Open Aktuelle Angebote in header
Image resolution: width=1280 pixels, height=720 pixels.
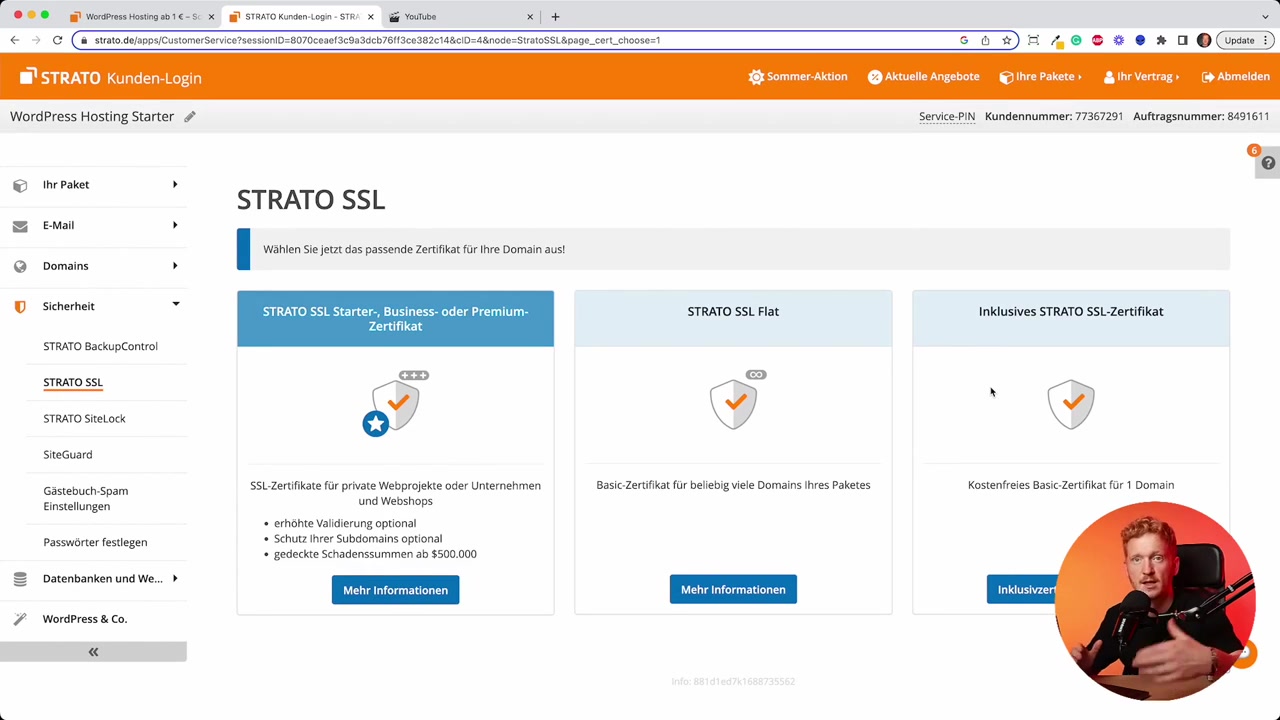[x=923, y=77]
